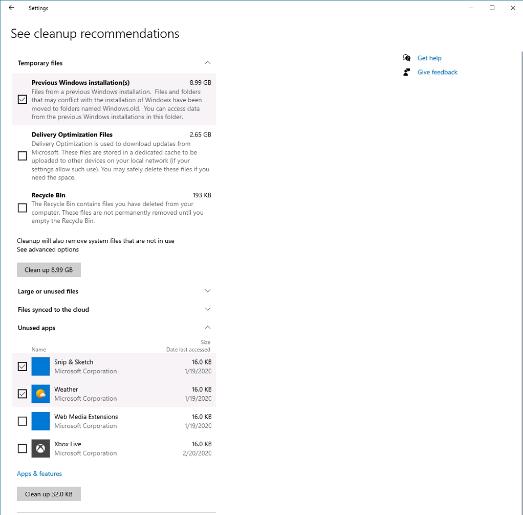Check the Delivery Optimization Files checkbox

click(22, 156)
